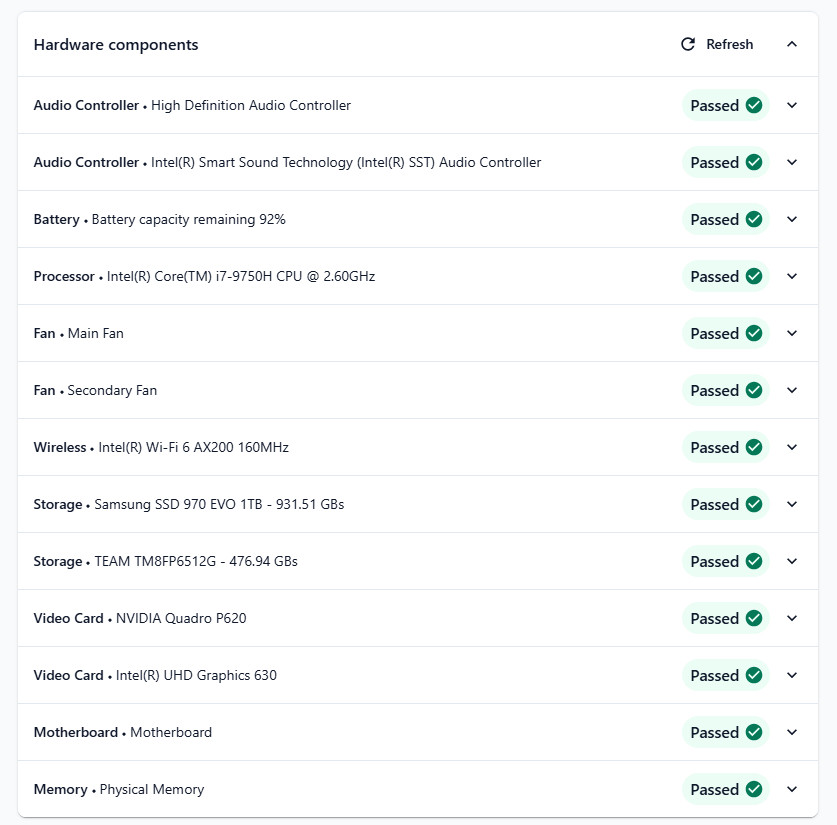The width and height of the screenshot is (837, 825).
Task: Expand the NVIDIA Quadro P620 row
Action: click(x=792, y=618)
